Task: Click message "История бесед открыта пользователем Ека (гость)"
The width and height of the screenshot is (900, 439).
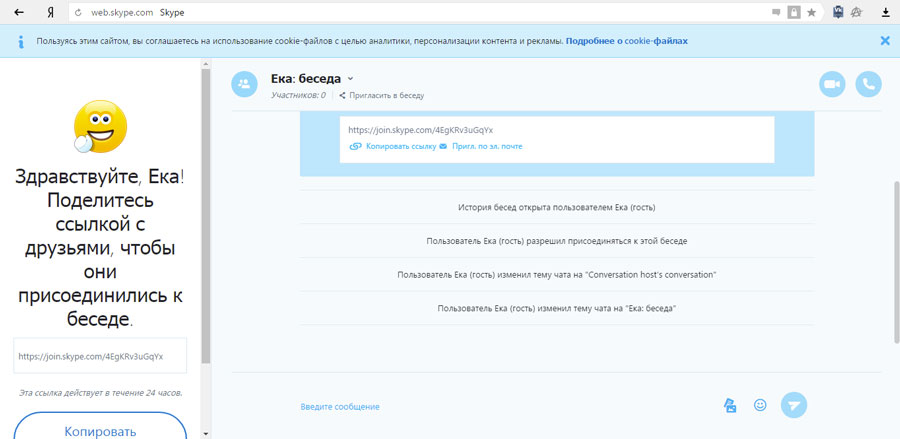Action: [x=557, y=208]
